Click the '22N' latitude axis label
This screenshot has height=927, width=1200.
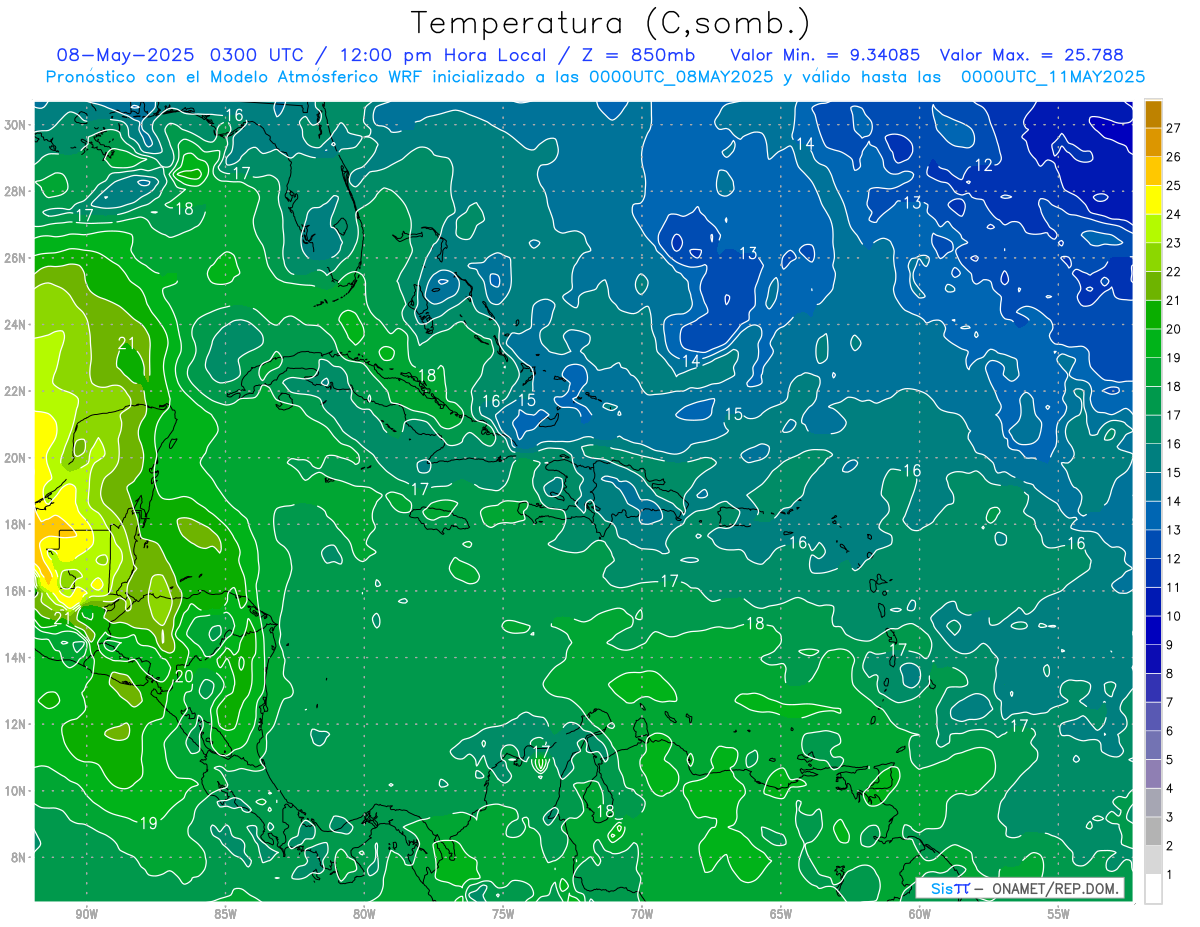tap(16, 391)
